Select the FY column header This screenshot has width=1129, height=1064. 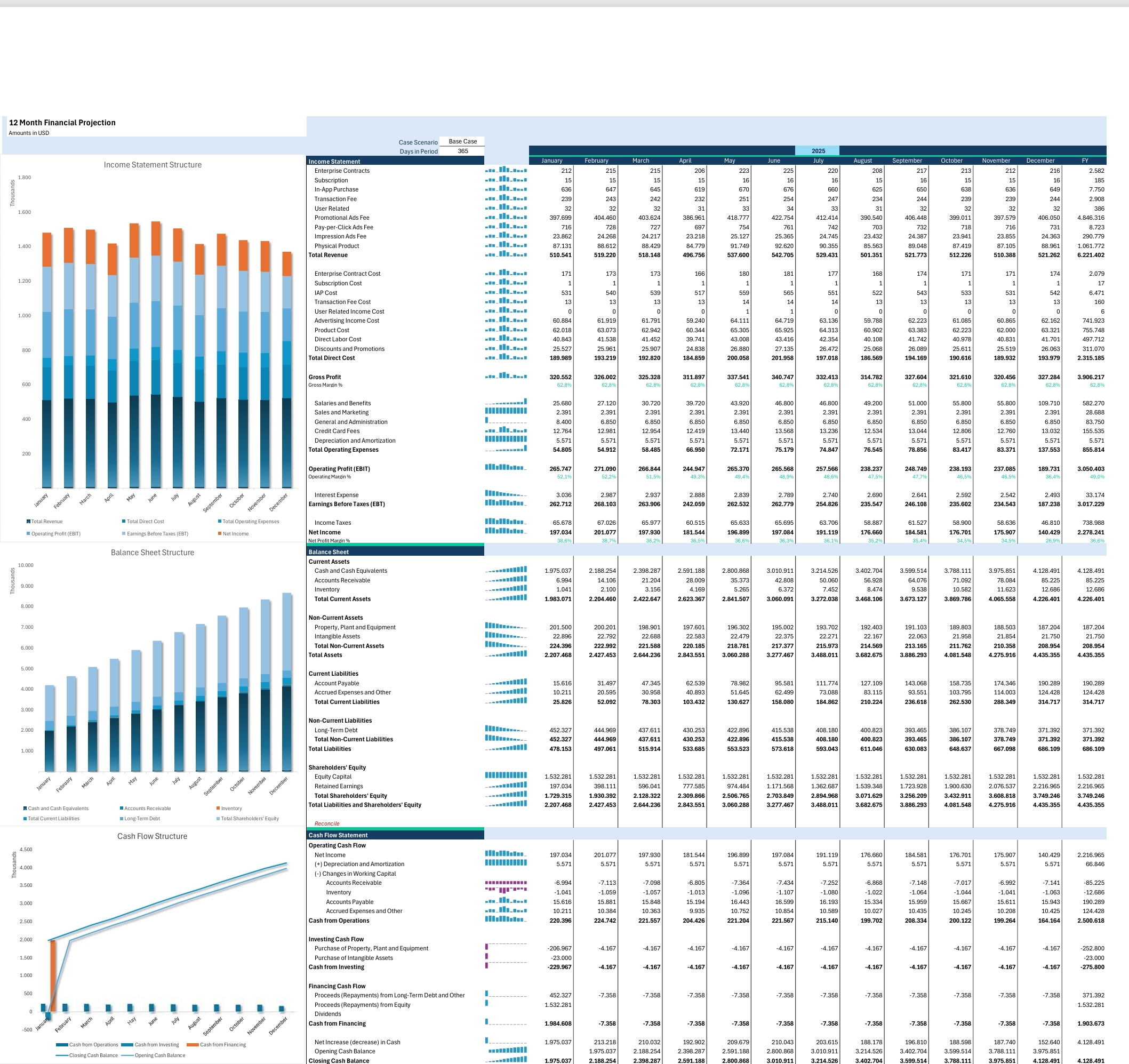[x=1085, y=161]
